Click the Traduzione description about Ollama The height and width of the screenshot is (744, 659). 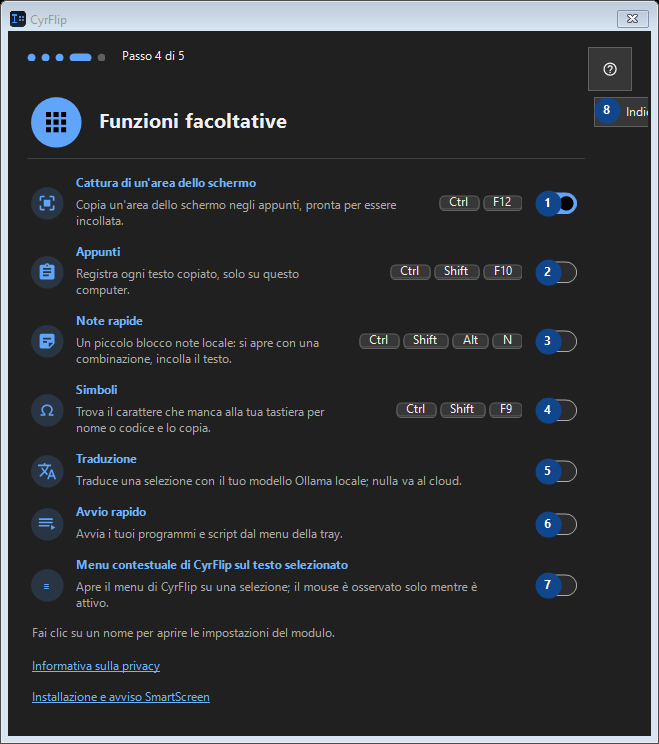(x=269, y=481)
